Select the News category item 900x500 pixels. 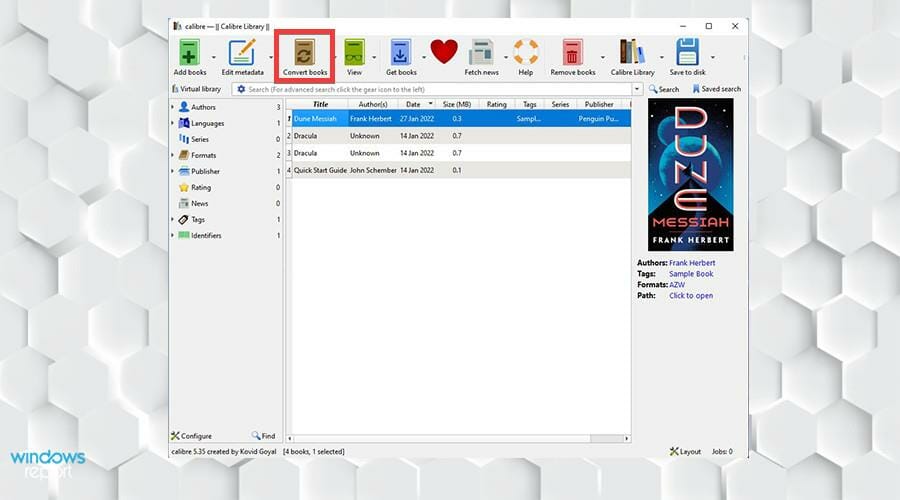[x=199, y=203]
